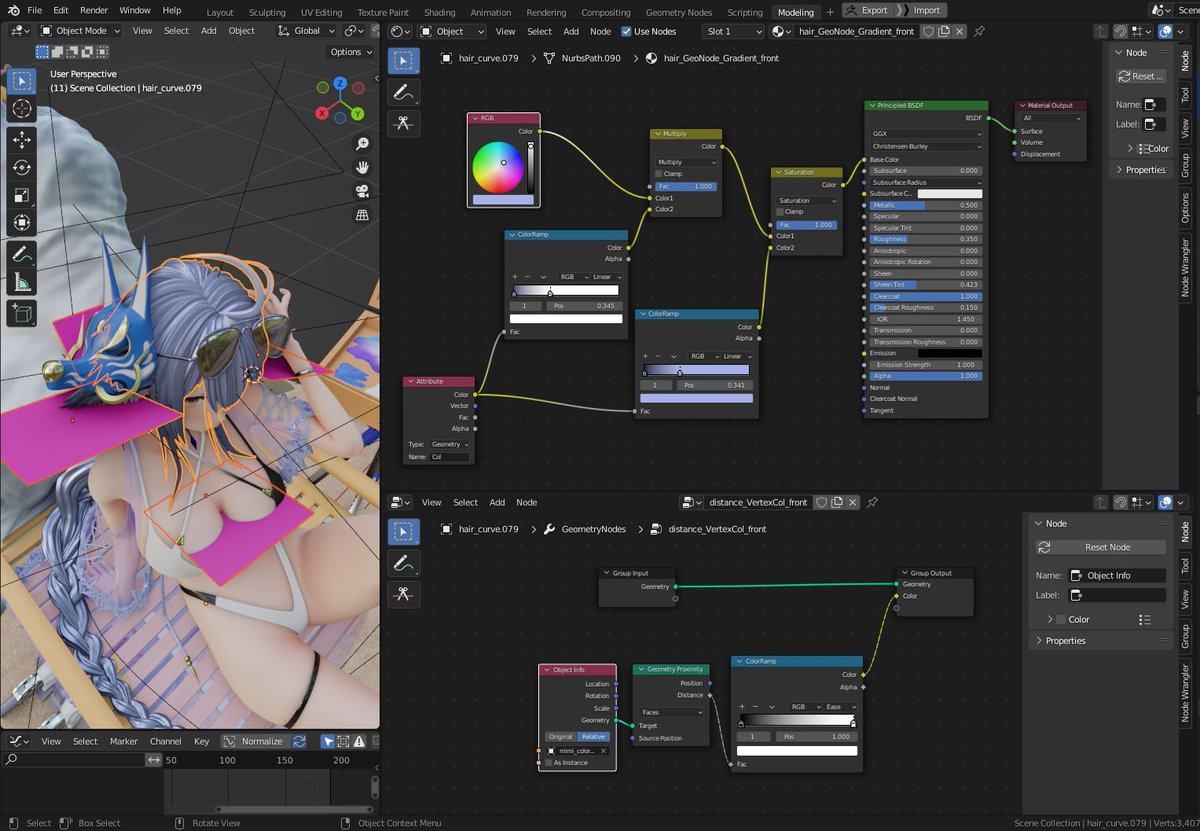Open Node menu in geometry node editor
The height and width of the screenshot is (831, 1200).
(x=526, y=502)
